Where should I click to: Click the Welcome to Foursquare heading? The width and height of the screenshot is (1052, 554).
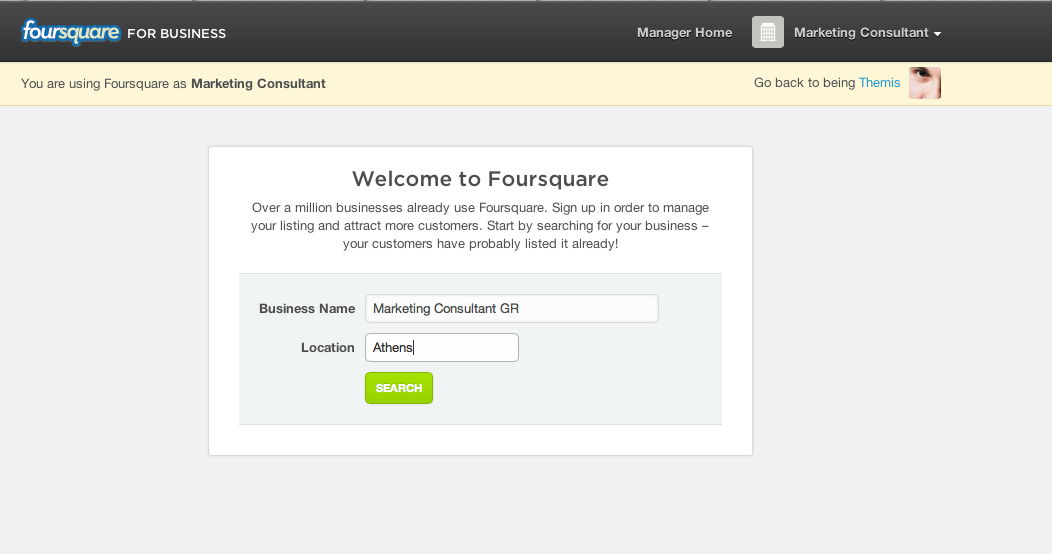480,179
